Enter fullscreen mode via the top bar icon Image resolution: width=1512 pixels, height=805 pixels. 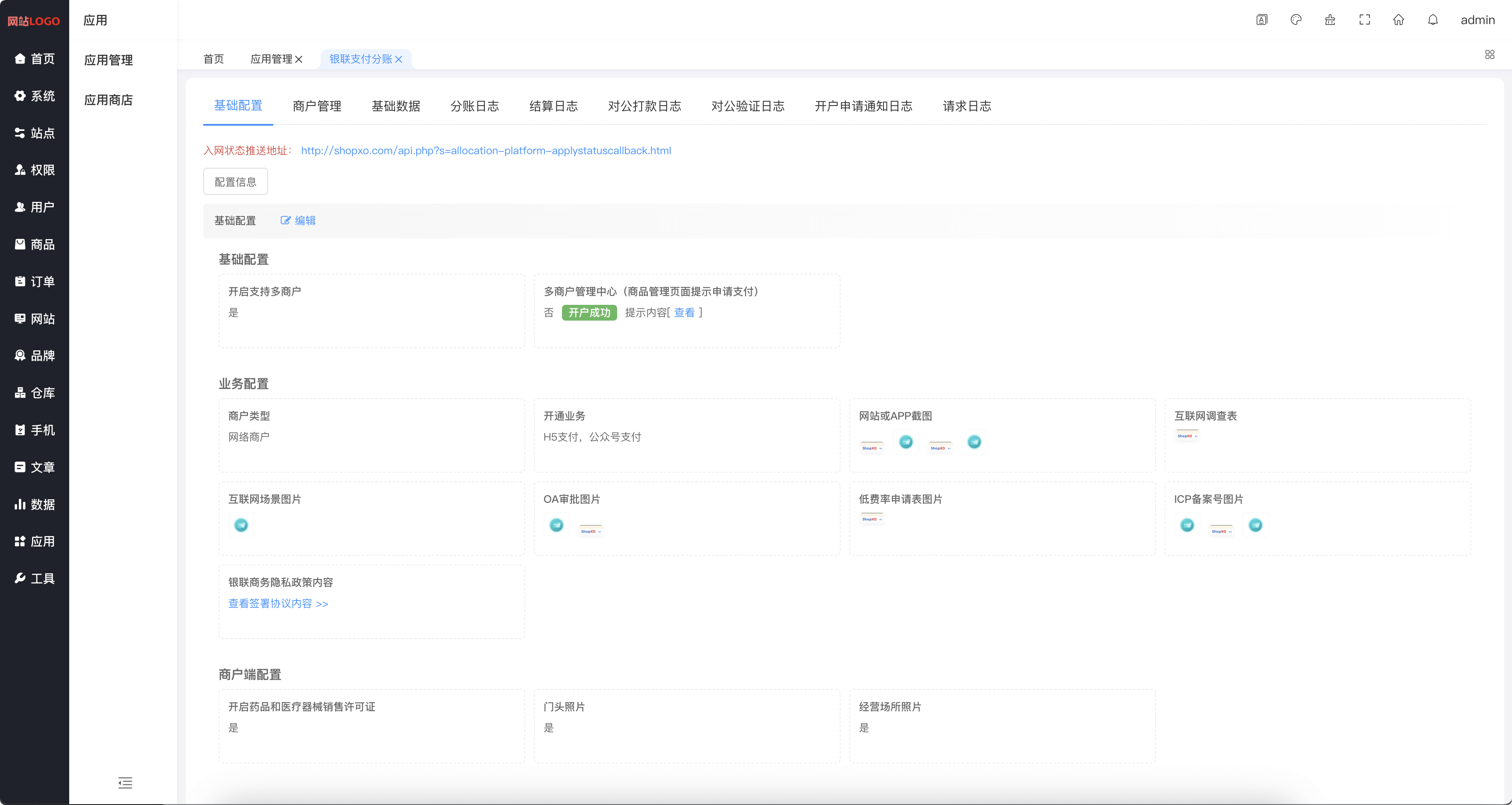(1364, 19)
